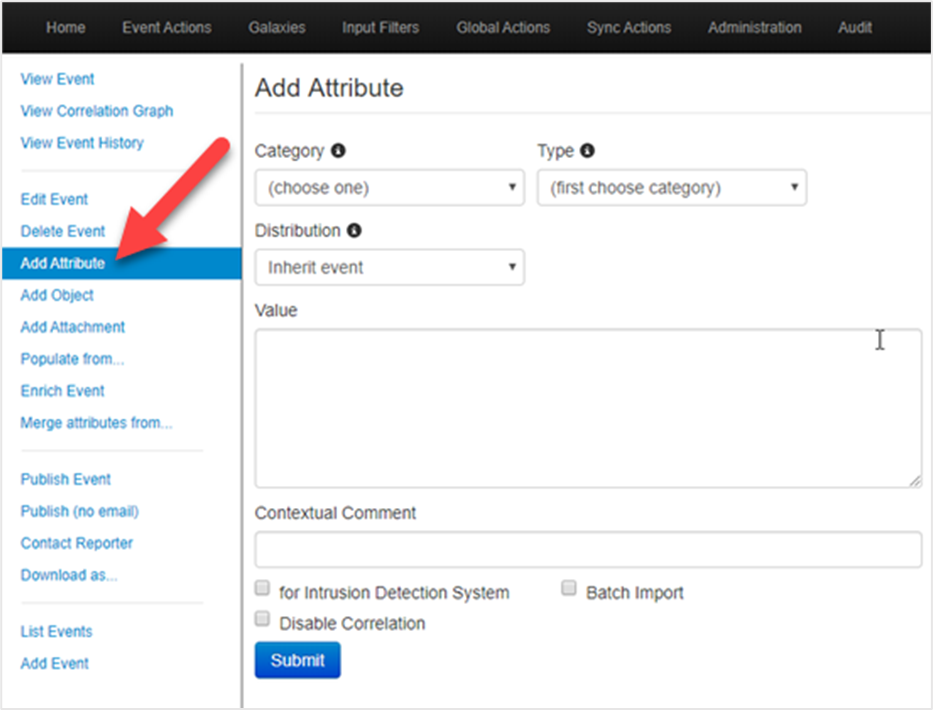
Task: Toggle the Disable Correlation checkbox
Action: point(262,618)
